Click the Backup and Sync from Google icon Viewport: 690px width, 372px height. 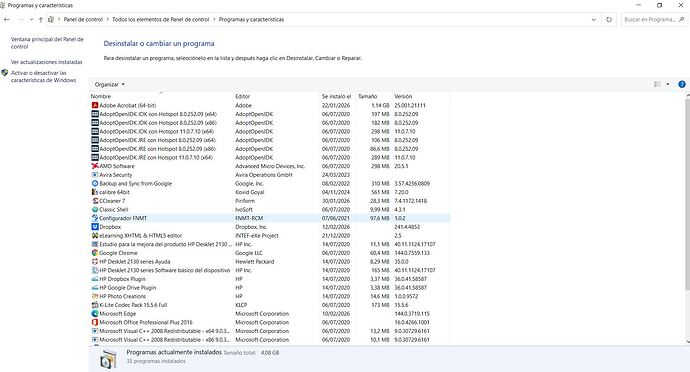[95, 183]
